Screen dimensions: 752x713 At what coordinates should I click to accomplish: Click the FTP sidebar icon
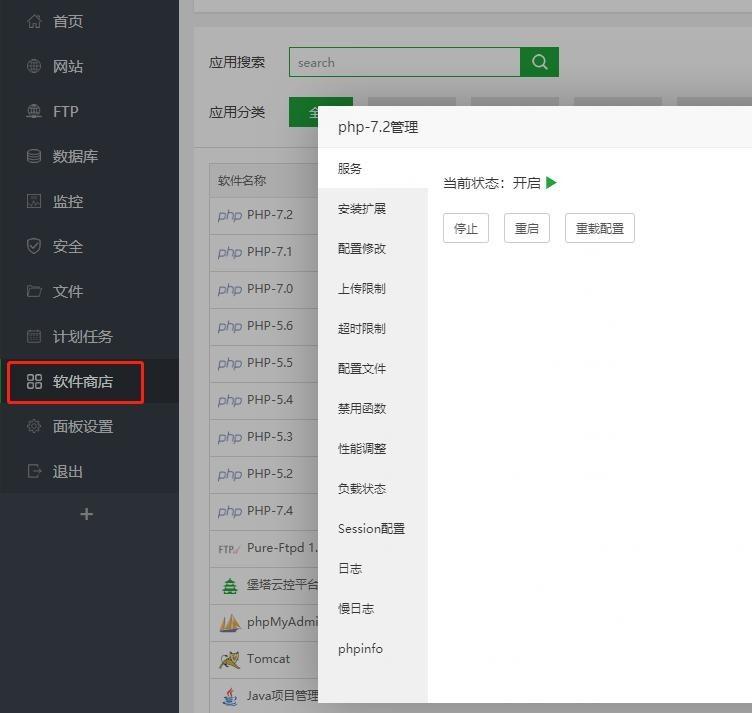click(34, 111)
